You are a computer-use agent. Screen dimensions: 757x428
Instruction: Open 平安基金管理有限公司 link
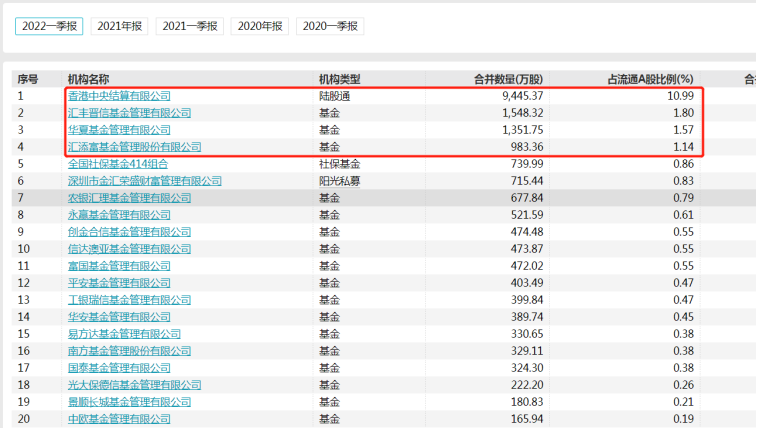pyautogui.click(x=119, y=283)
